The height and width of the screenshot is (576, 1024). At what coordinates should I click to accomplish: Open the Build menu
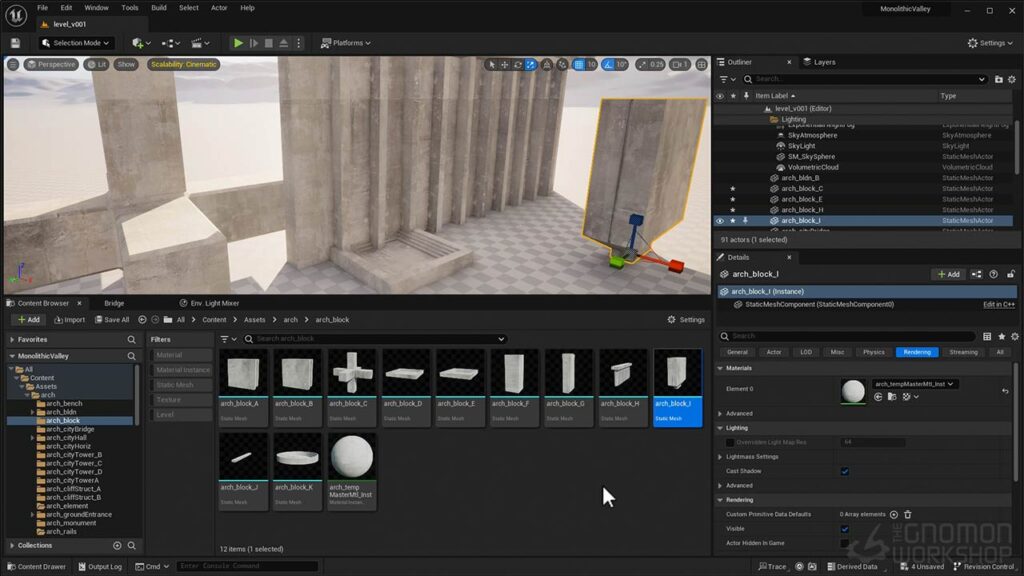coord(159,8)
